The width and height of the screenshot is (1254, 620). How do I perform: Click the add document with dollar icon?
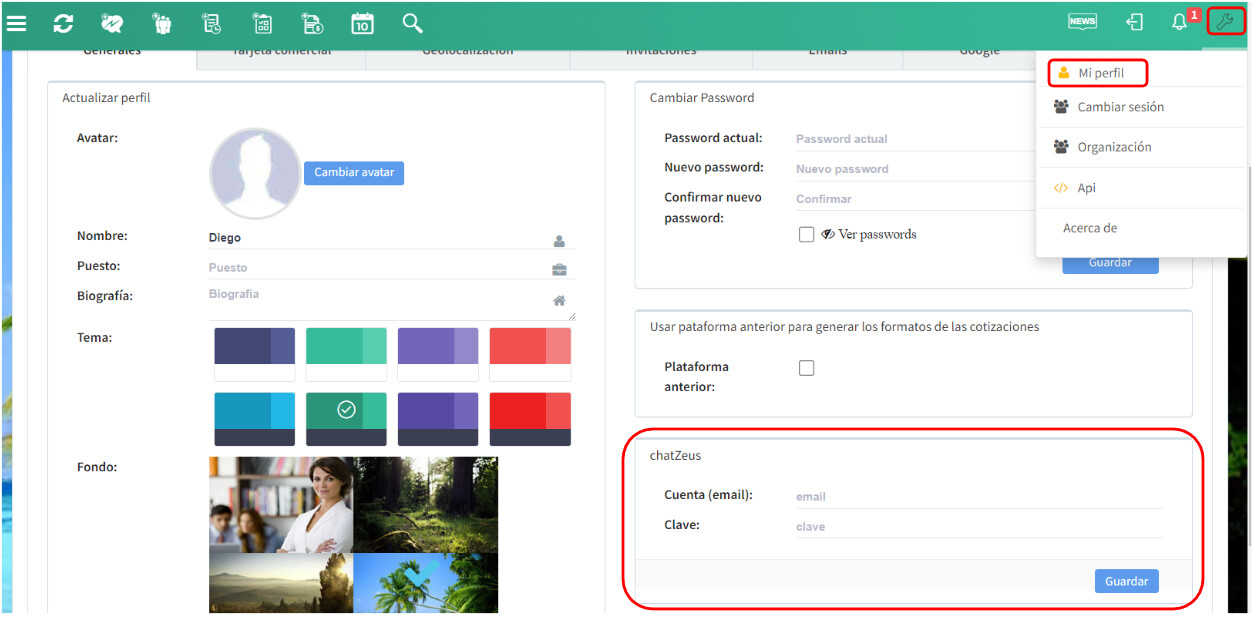click(x=312, y=23)
